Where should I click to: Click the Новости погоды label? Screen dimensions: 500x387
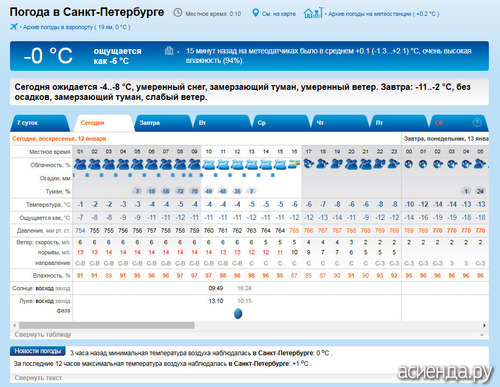38,351
